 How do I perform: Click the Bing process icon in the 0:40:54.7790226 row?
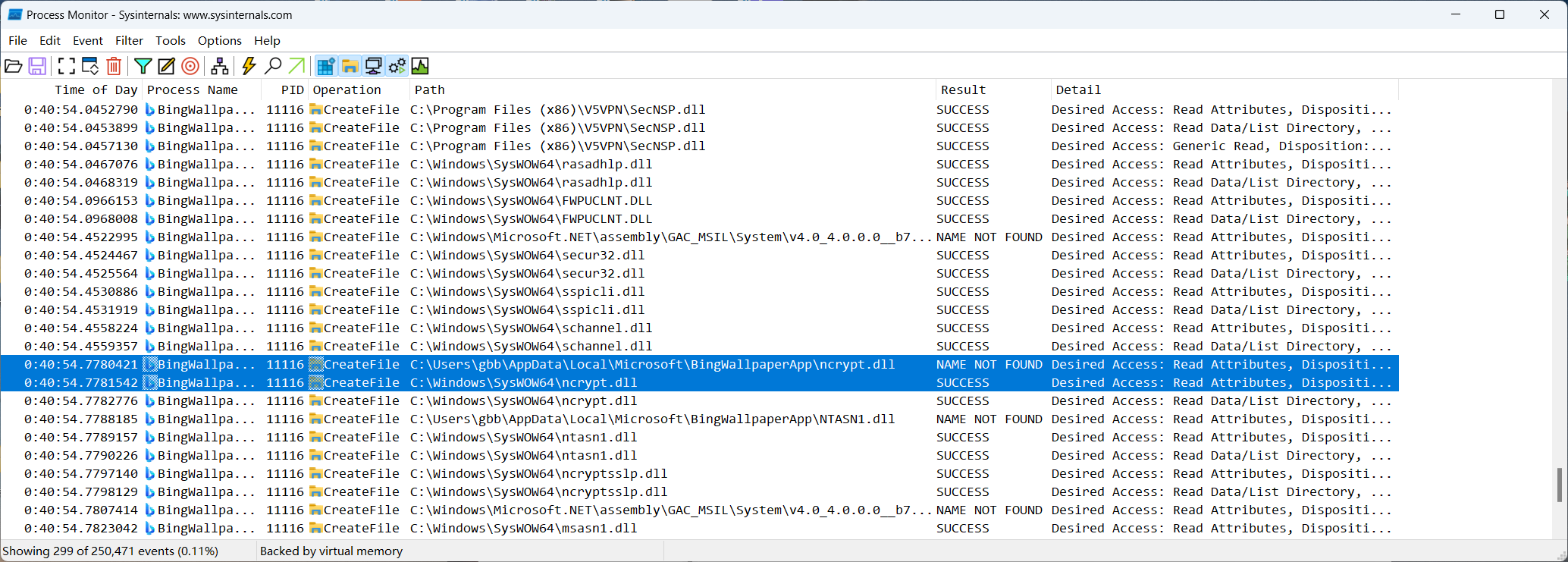pyautogui.click(x=149, y=455)
